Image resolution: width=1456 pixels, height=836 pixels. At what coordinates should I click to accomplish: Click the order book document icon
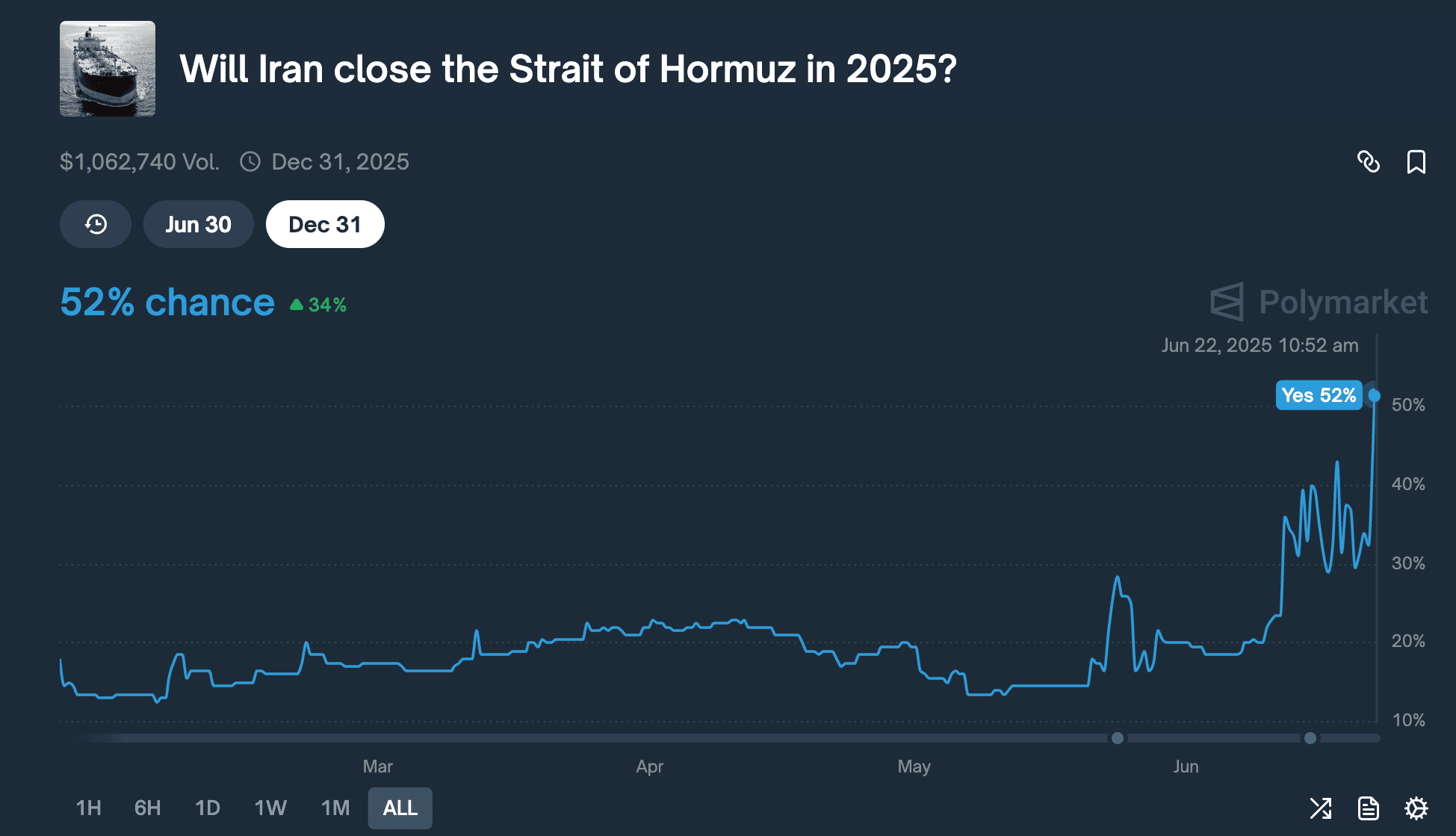click(x=1369, y=808)
